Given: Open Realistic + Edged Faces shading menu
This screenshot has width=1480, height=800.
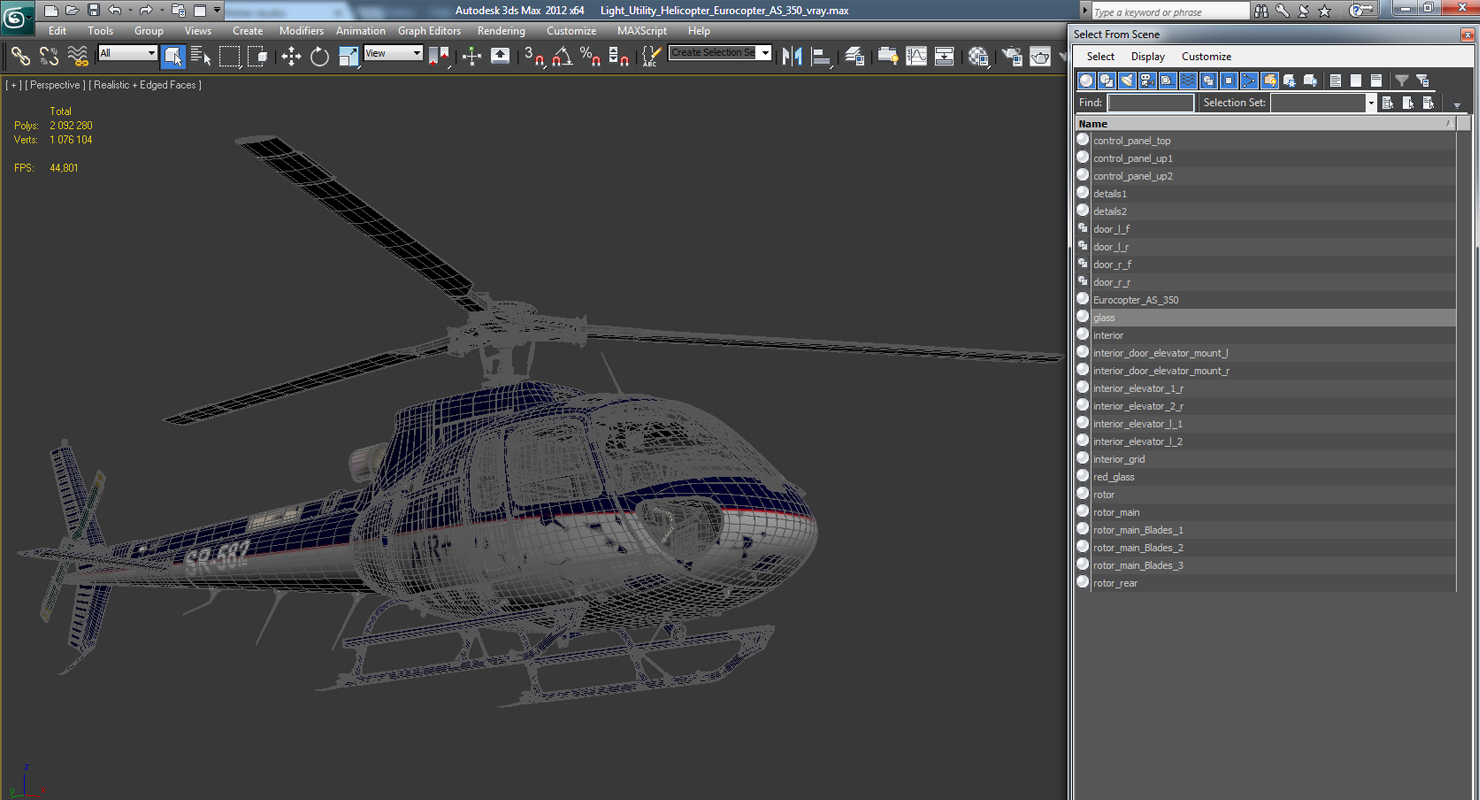Looking at the screenshot, I should point(146,85).
